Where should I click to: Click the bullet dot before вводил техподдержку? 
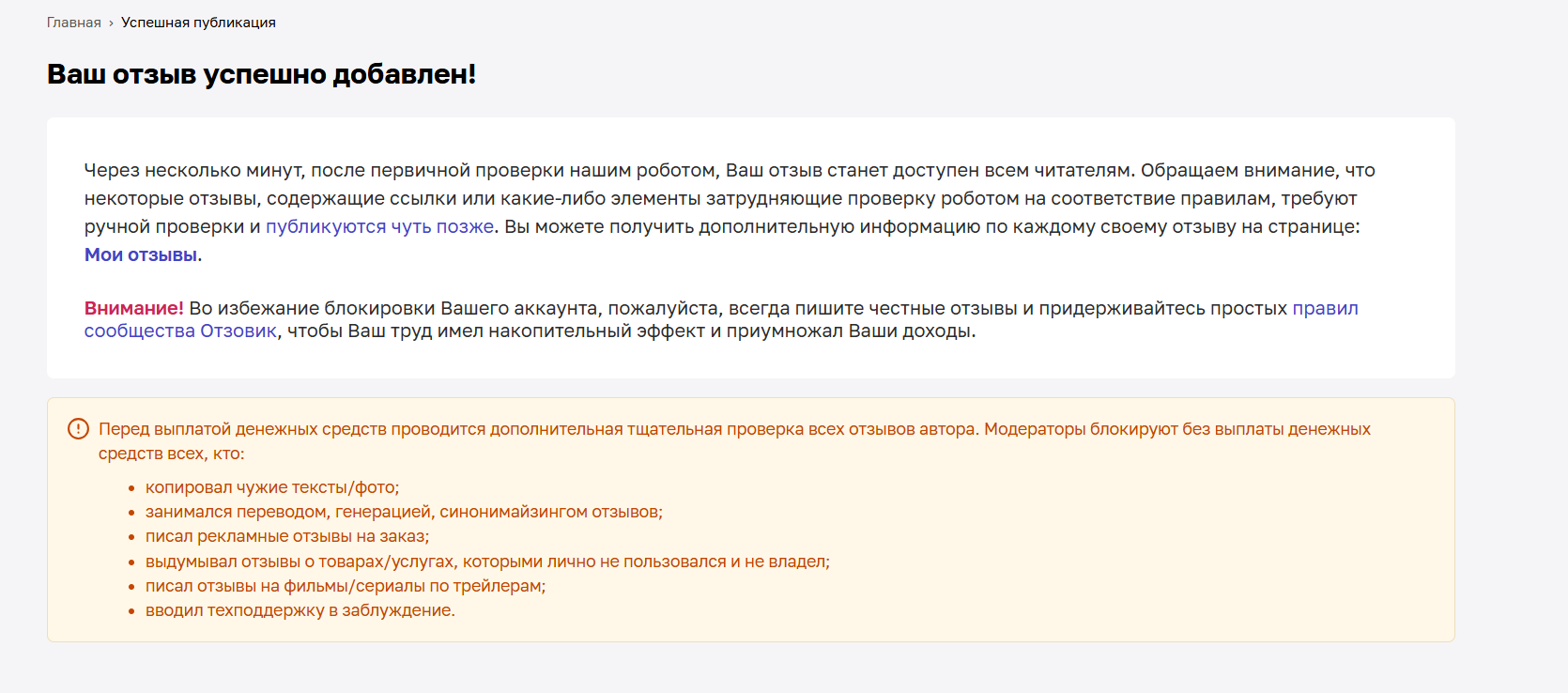132,611
